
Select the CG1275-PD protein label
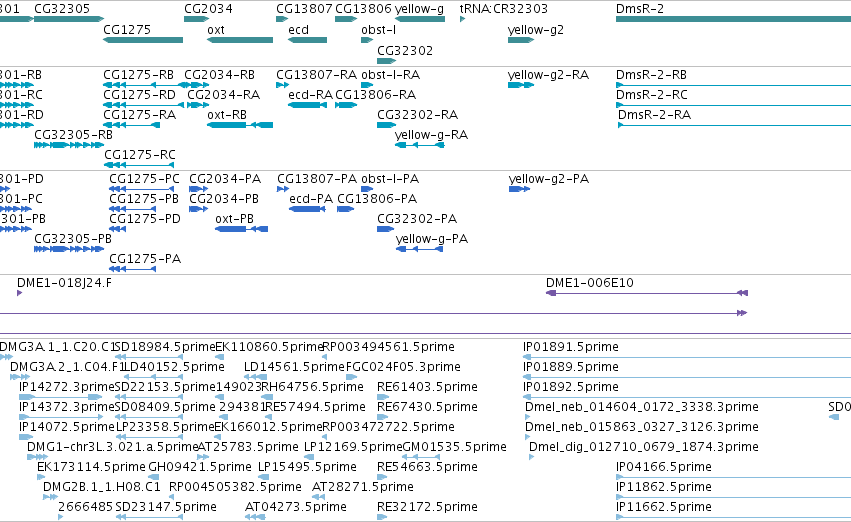point(145,219)
